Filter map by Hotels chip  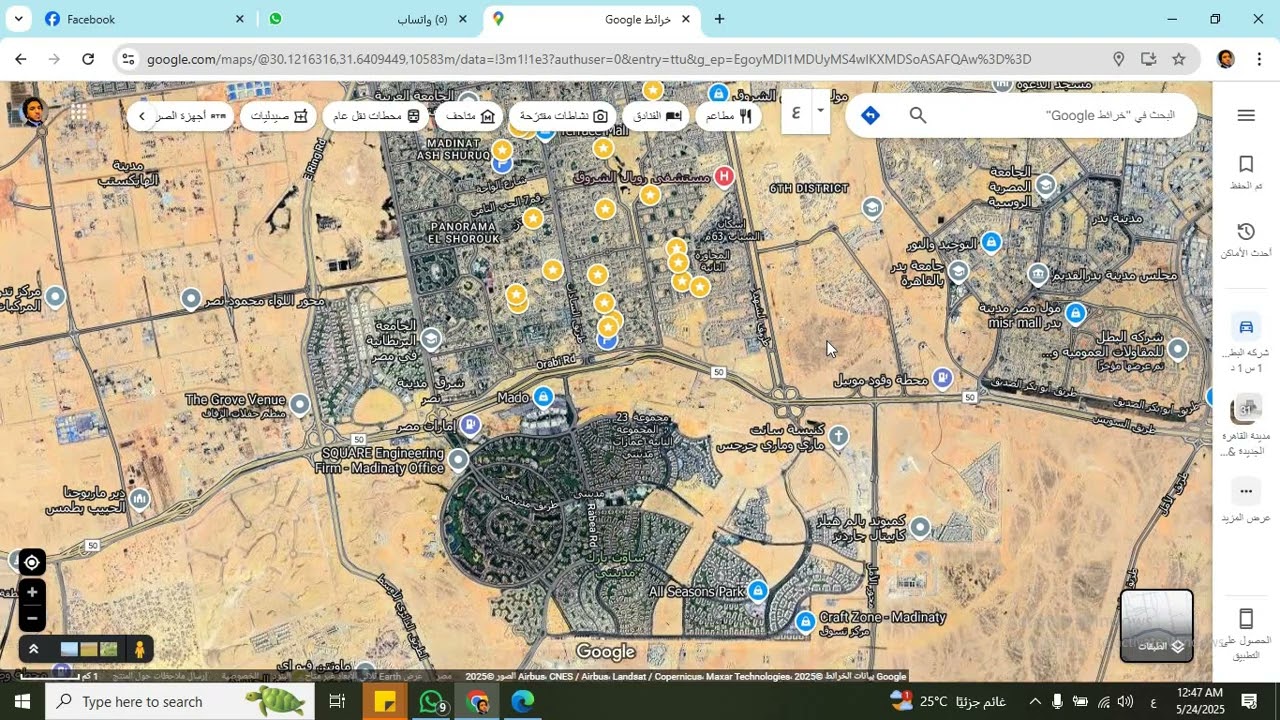coord(657,116)
